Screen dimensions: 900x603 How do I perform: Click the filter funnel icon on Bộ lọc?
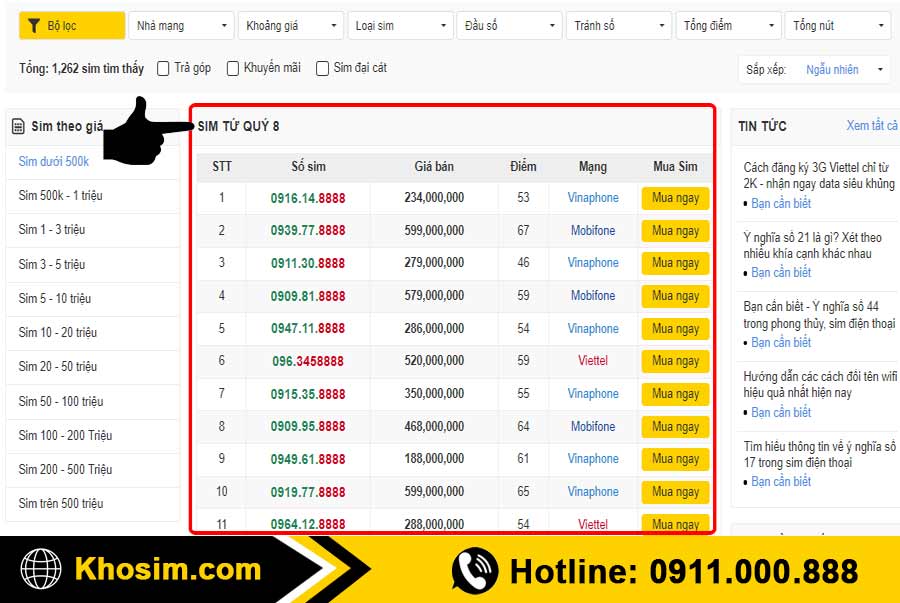(x=34, y=24)
